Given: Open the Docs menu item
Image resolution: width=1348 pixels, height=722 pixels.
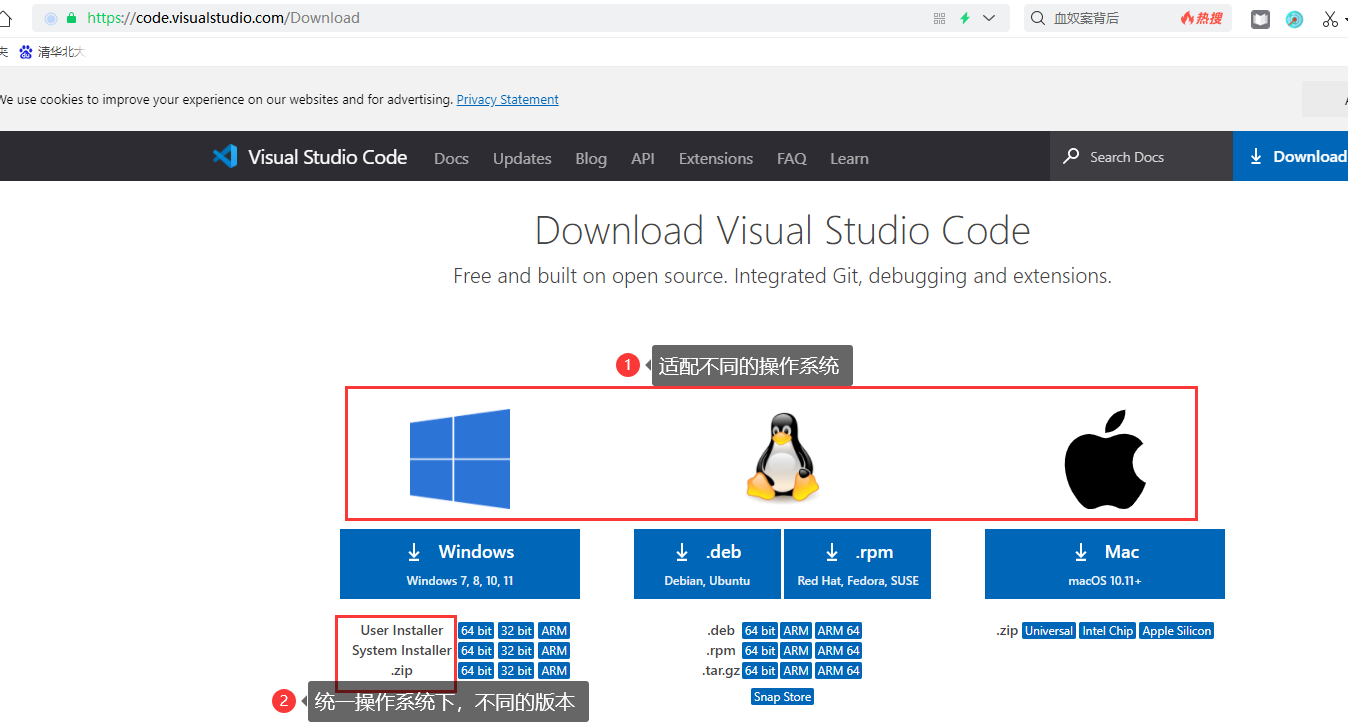Looking at the screenshot, I should [451, 158].
